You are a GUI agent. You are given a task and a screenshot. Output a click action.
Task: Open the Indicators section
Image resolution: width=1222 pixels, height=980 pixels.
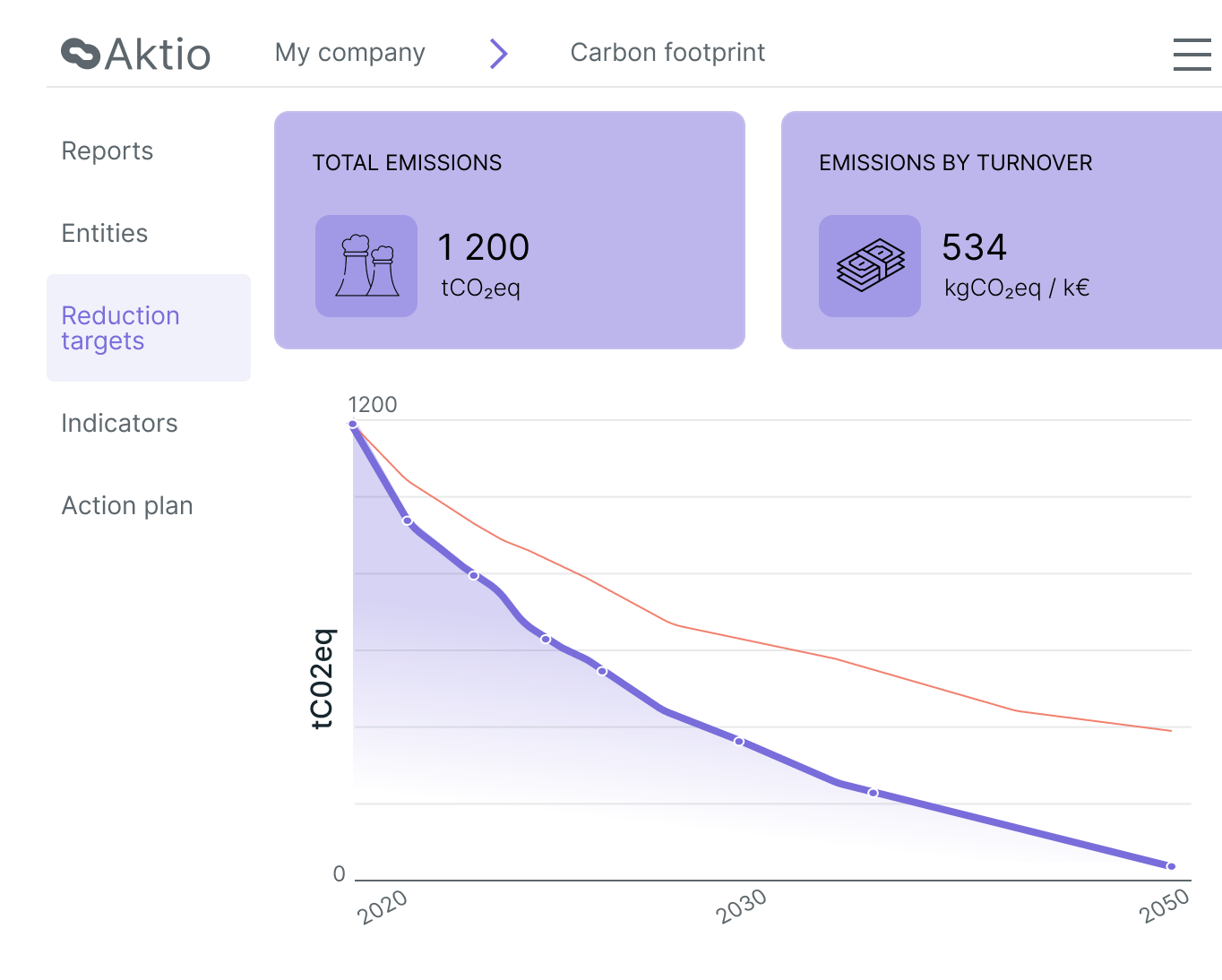point(119,423)
